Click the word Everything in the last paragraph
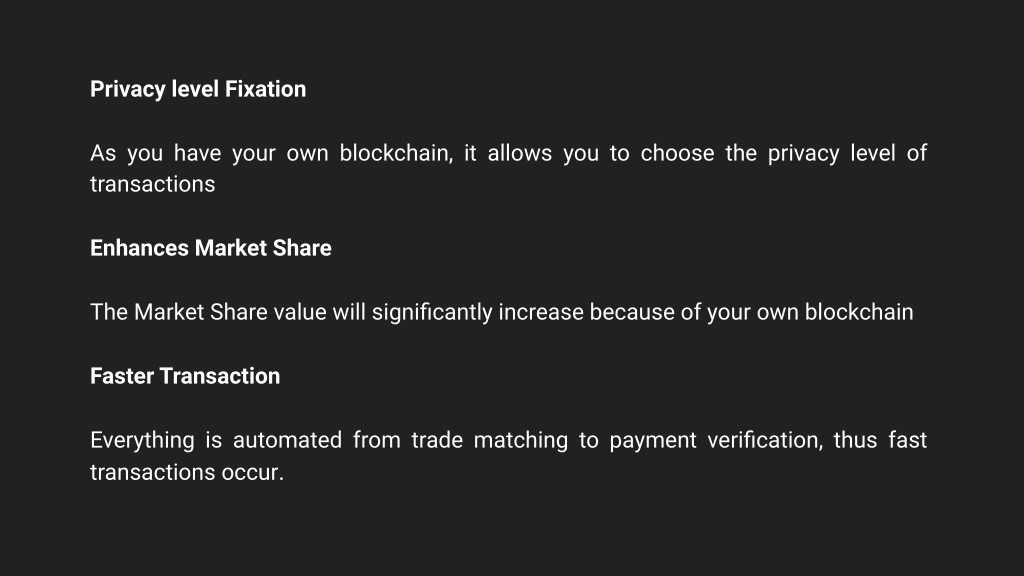 pyautogui.click(x=142, y=441)
